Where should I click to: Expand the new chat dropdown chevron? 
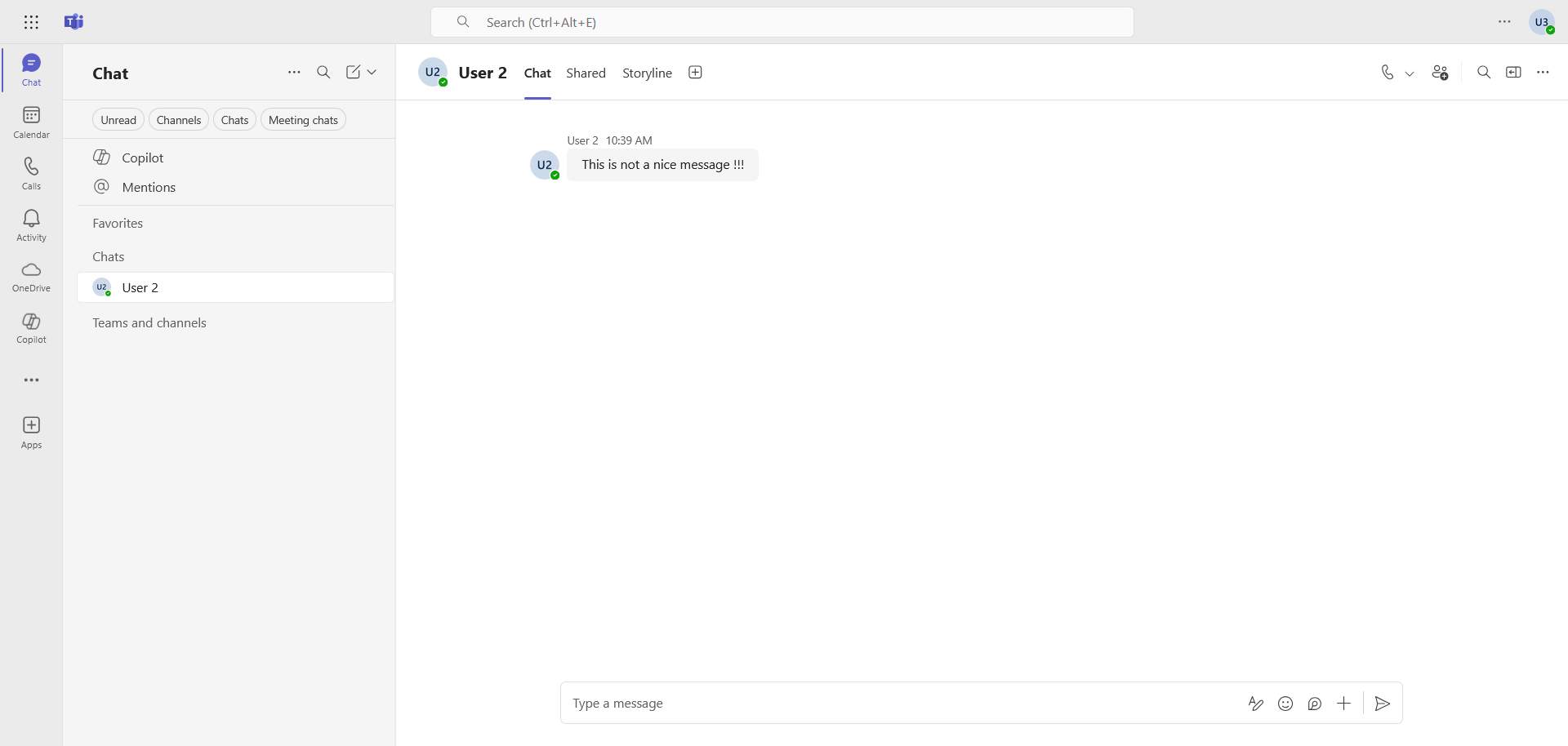[372, 73]
